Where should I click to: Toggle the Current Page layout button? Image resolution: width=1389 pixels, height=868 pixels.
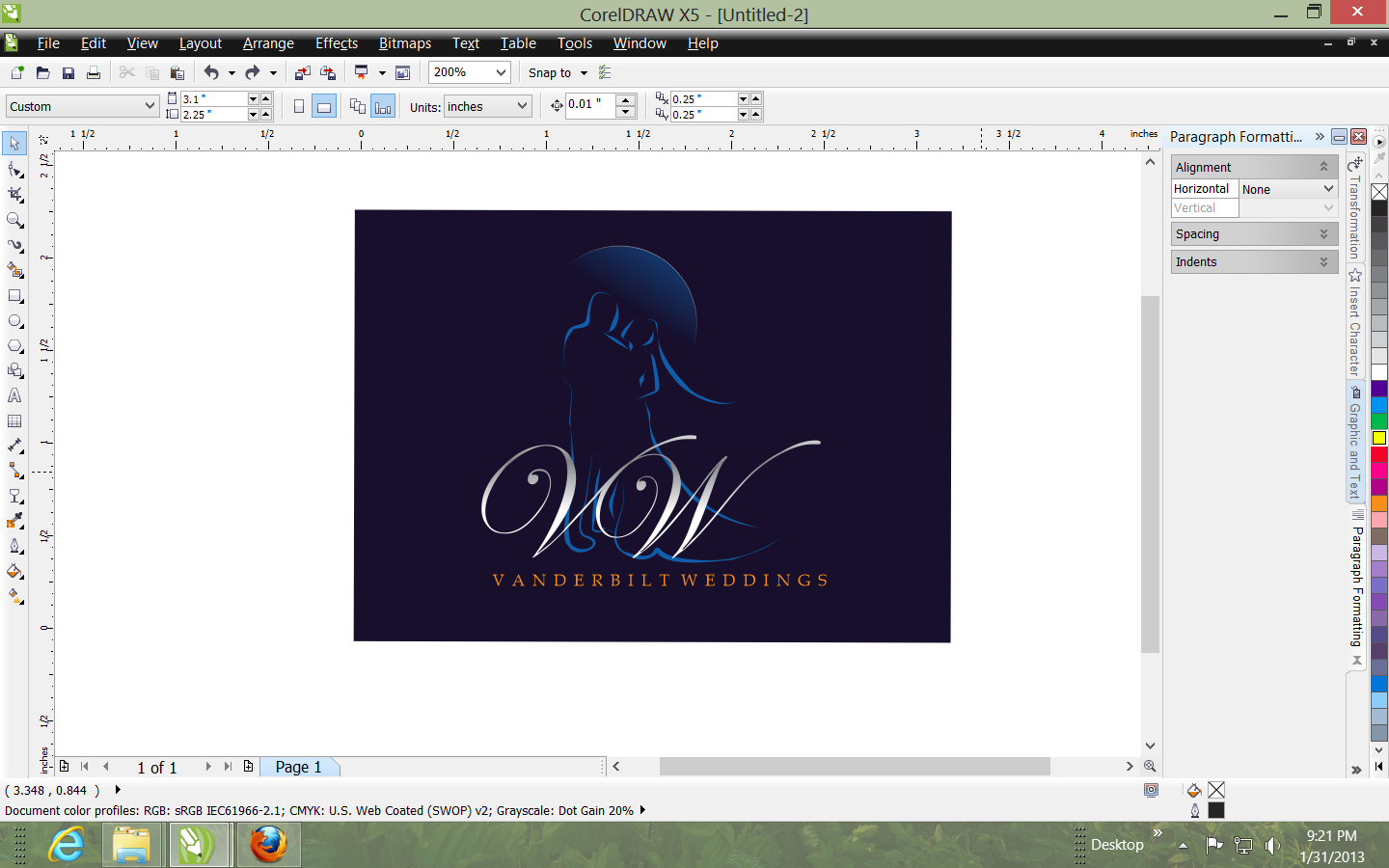383,107
